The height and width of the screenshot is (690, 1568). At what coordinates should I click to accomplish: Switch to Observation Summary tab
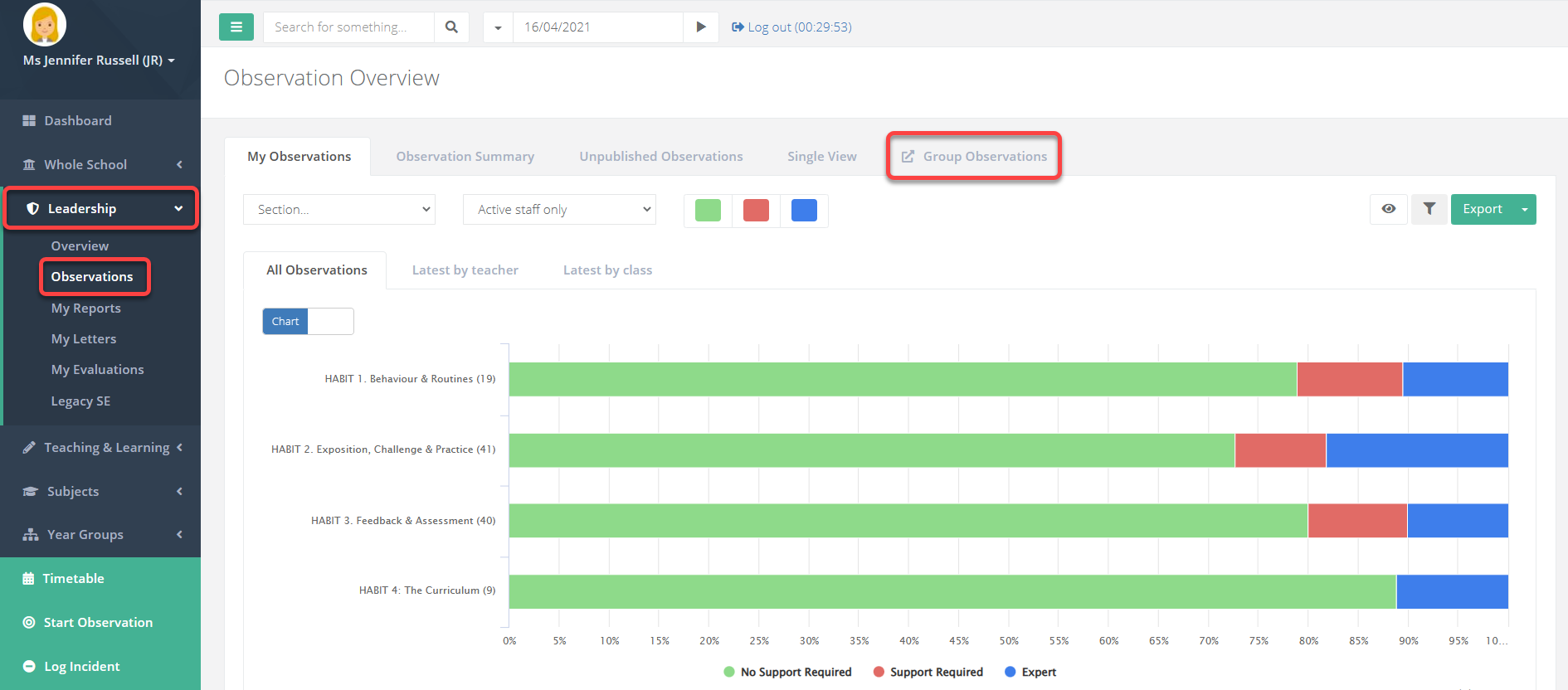click(x=465, y=156)
